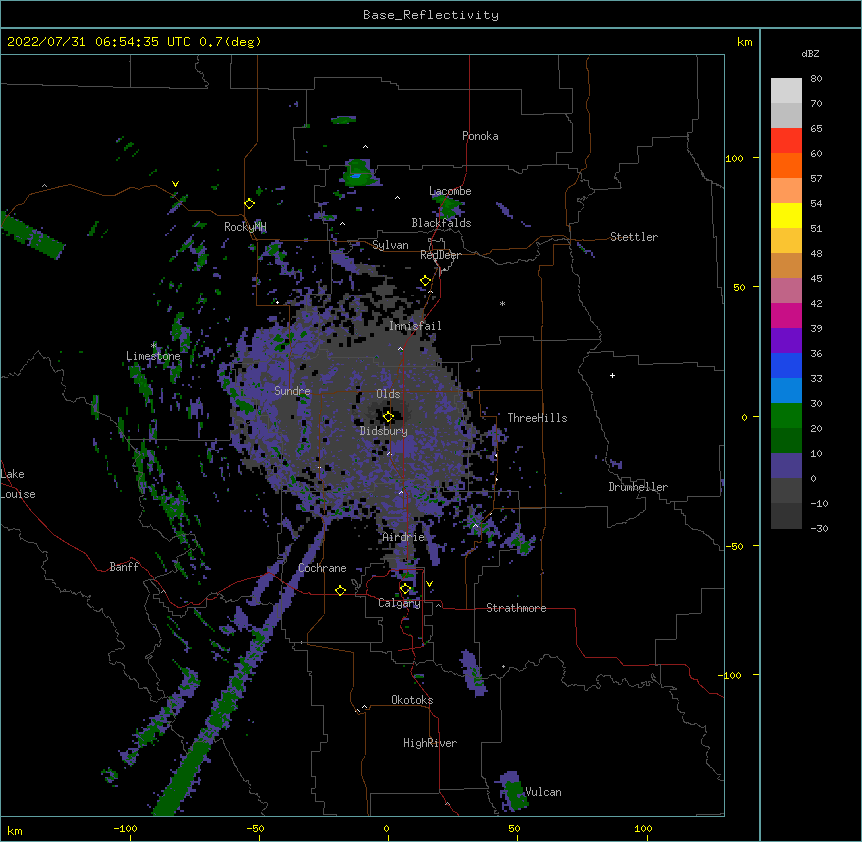Click the RedDeer city label
This screenshot has height=842, width=862.
click(x=440, y=255)
